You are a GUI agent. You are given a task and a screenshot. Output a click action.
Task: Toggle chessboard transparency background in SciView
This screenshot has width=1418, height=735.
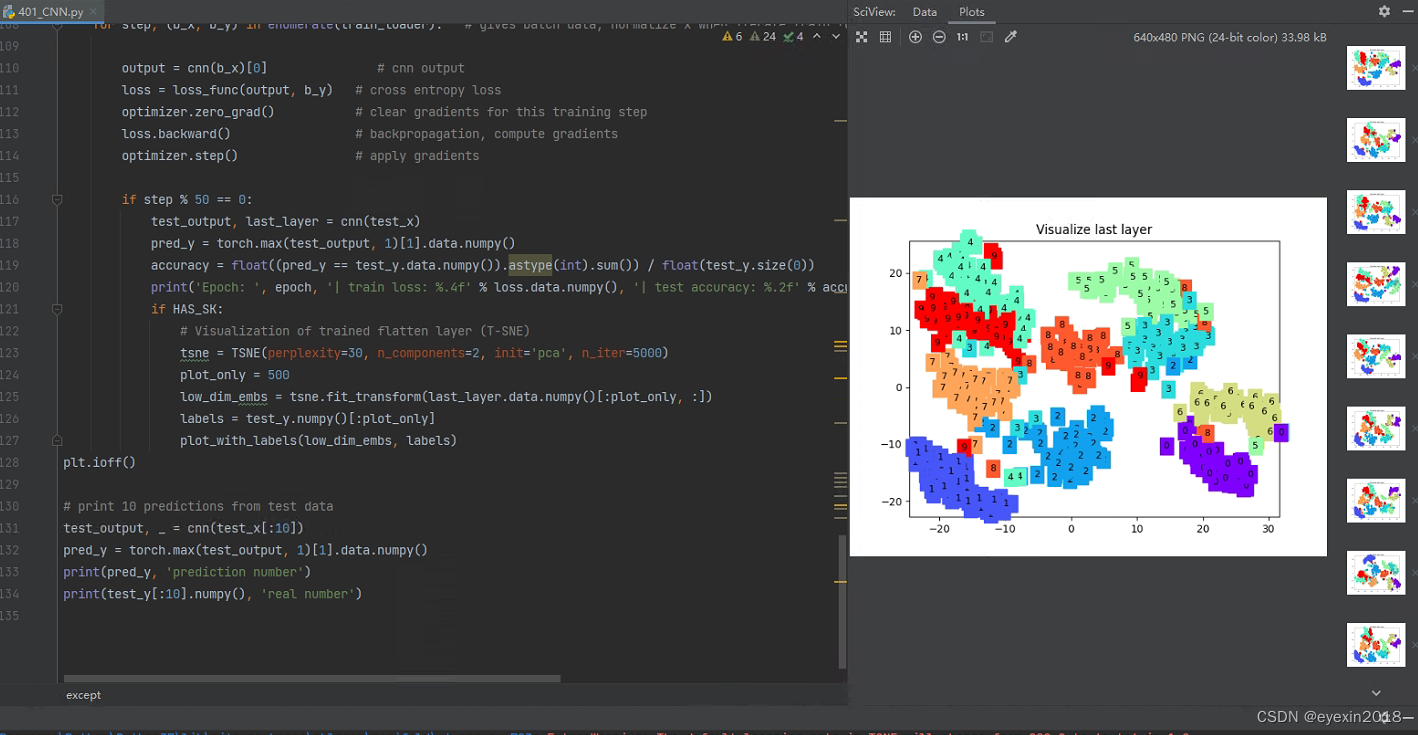coord(862,37)
